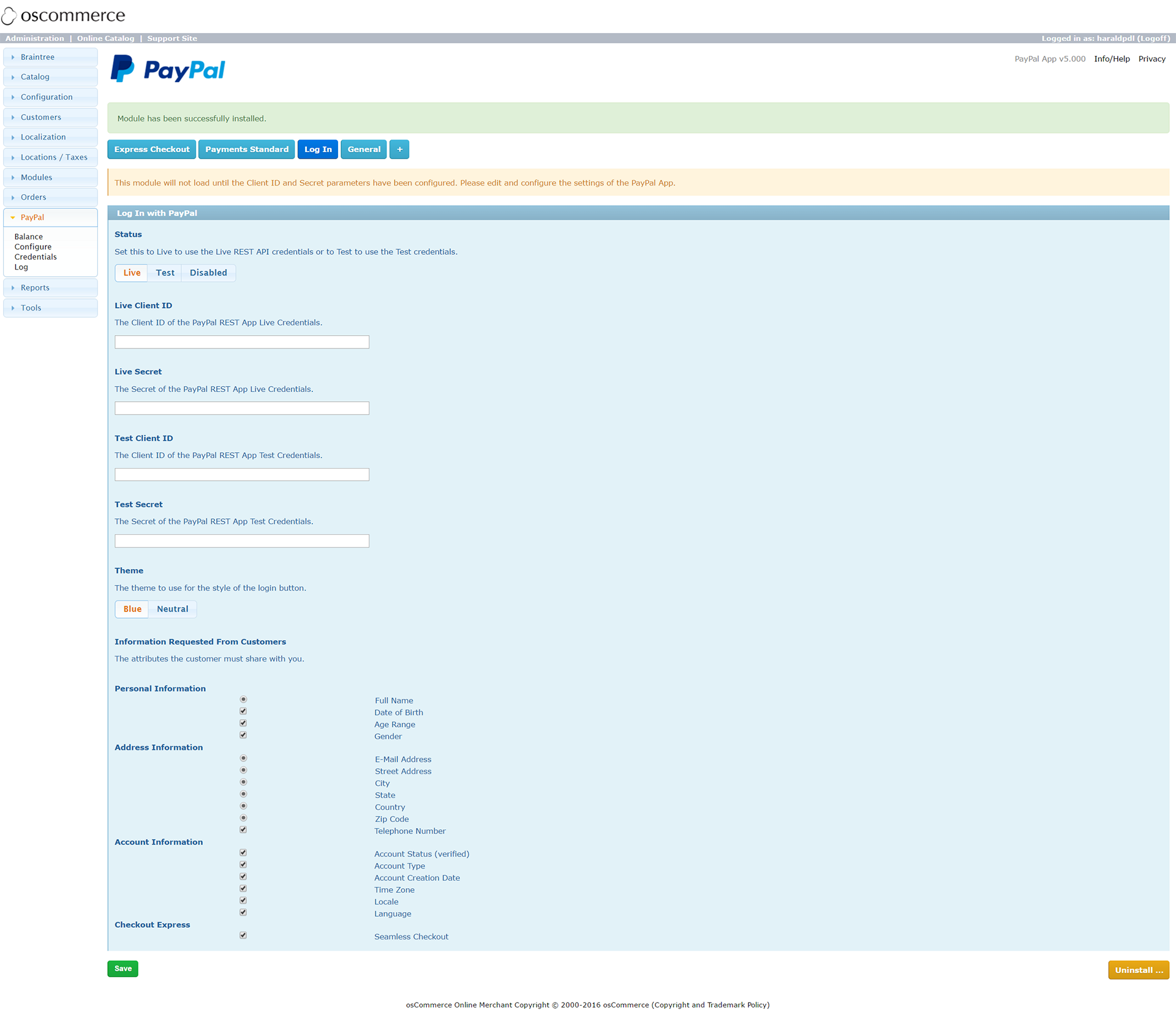Select the Full Name radio button
This screenshot has height=1018, width=1176.
coord(243,699)
